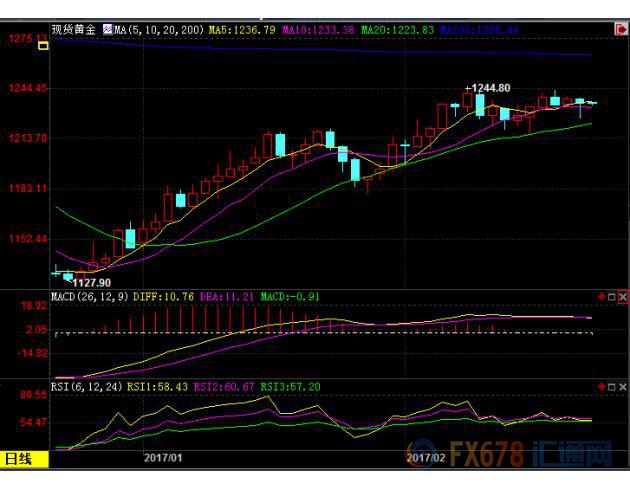Click the blue MA200 value label

click(x=479, y=30)
